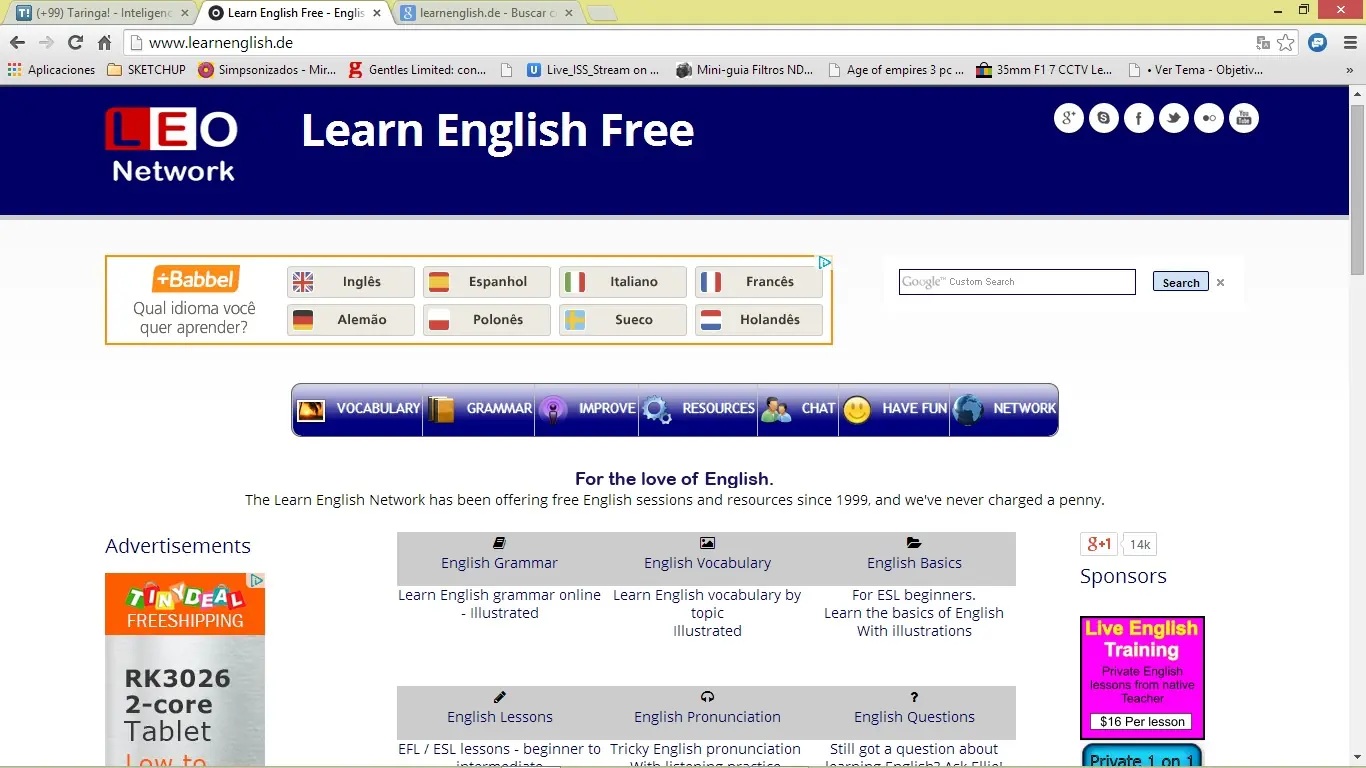Click the book icon above English Grammar
The image size is (1366, 768).
click(x=499, y=543)
